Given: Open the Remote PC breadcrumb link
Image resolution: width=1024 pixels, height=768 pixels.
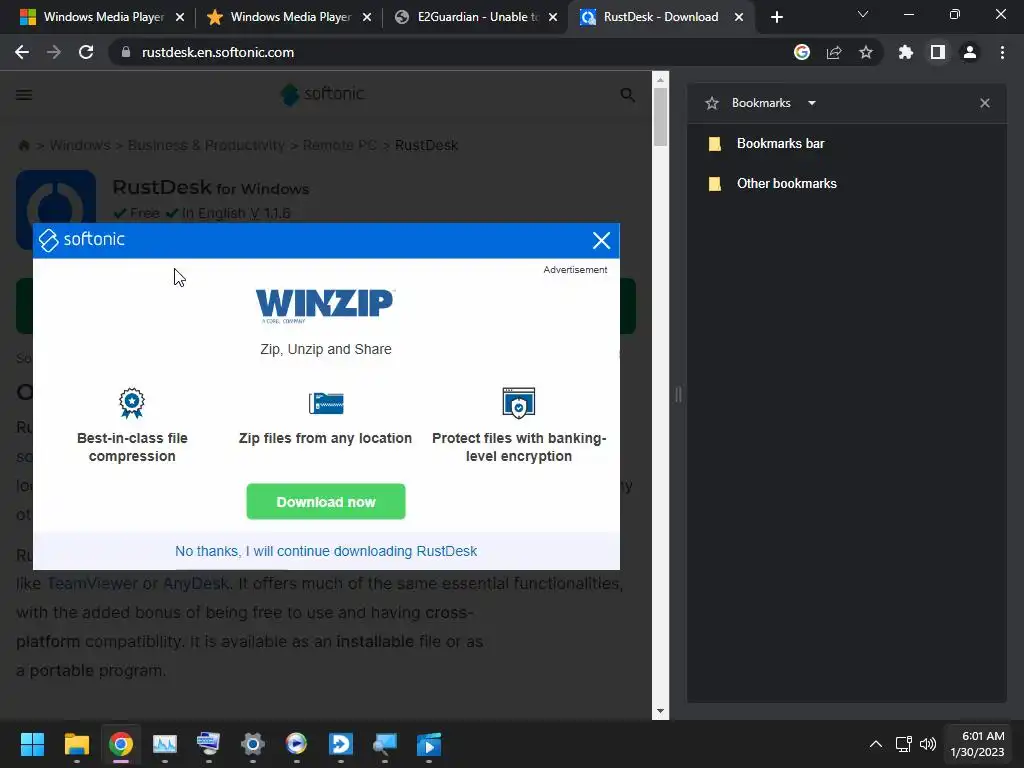Looking at the screenshot, I should [x=340, y=145].
